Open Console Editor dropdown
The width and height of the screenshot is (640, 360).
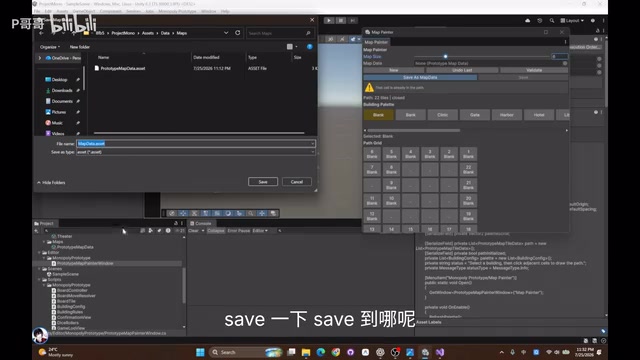[x=260, y=231]
